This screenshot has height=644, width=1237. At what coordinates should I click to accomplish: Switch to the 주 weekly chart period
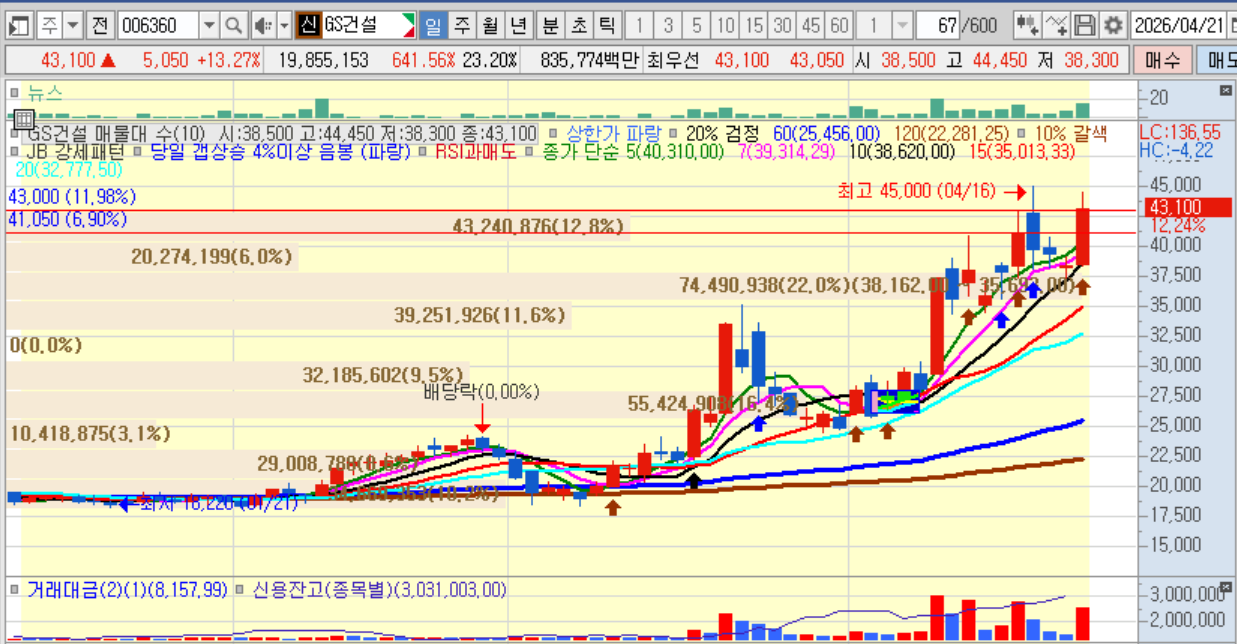tap(461, 24)
